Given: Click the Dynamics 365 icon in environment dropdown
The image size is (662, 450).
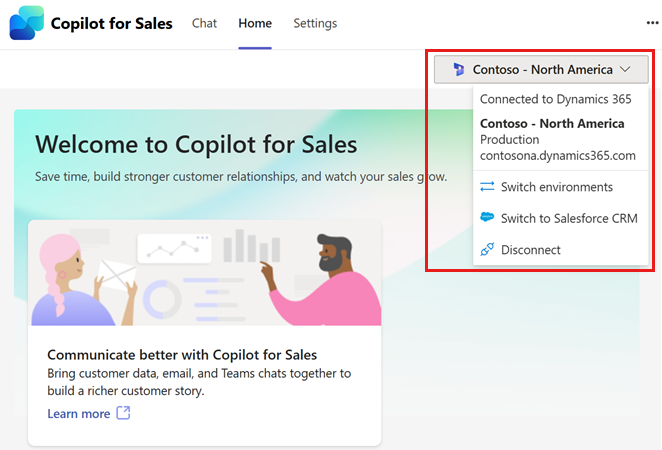Looking at the screenshot, I should click(x=459, y=69).
